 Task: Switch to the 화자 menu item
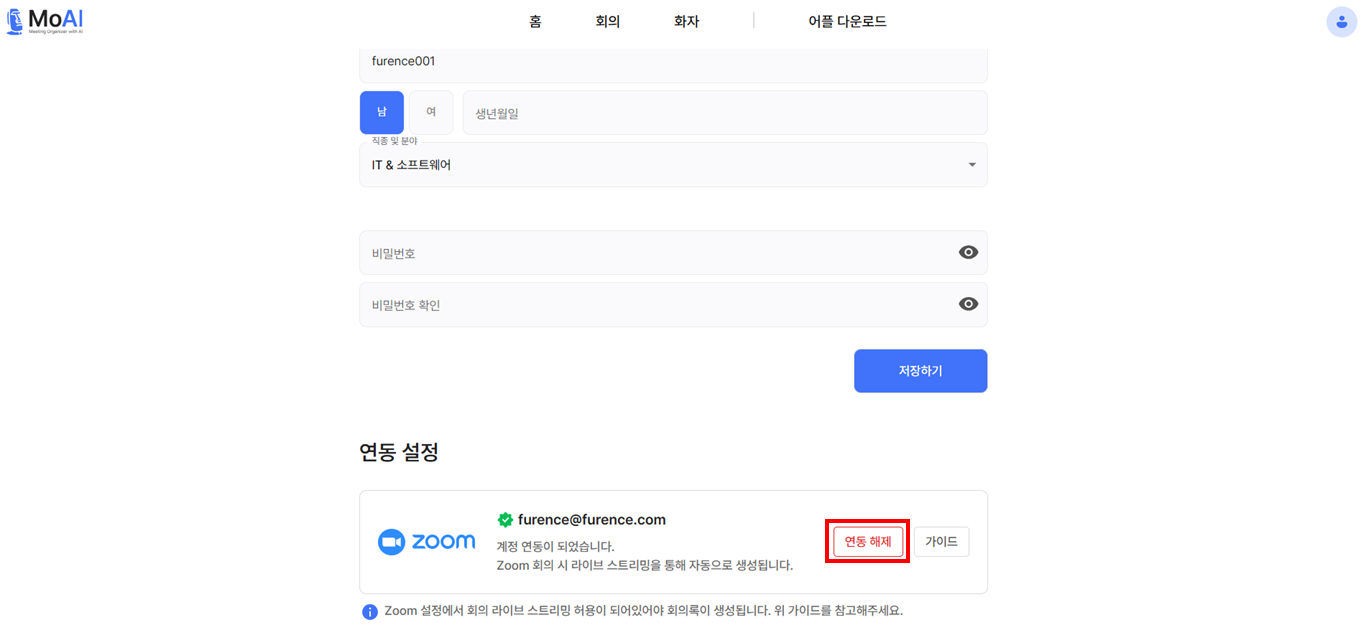pos(687,22)
